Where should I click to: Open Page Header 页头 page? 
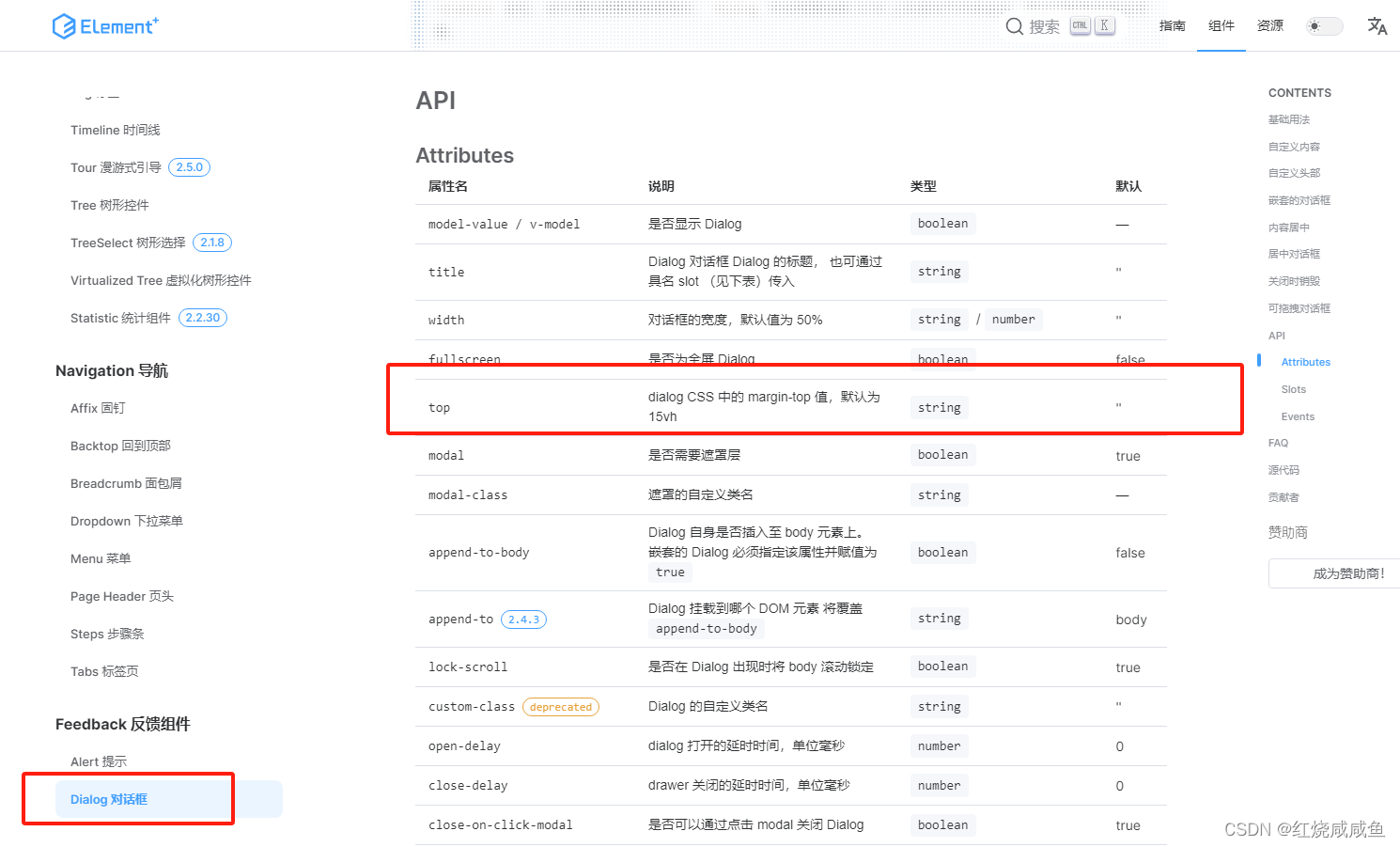coord(122,596)
